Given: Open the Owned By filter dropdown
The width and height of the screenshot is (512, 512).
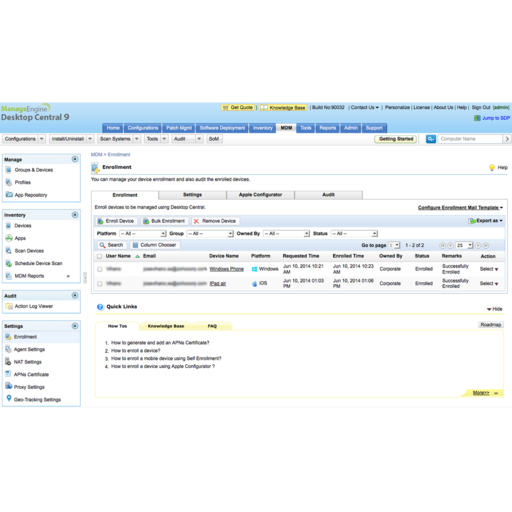Looking at the screenshot, I should pyautogui.click(x=286, y=234).
